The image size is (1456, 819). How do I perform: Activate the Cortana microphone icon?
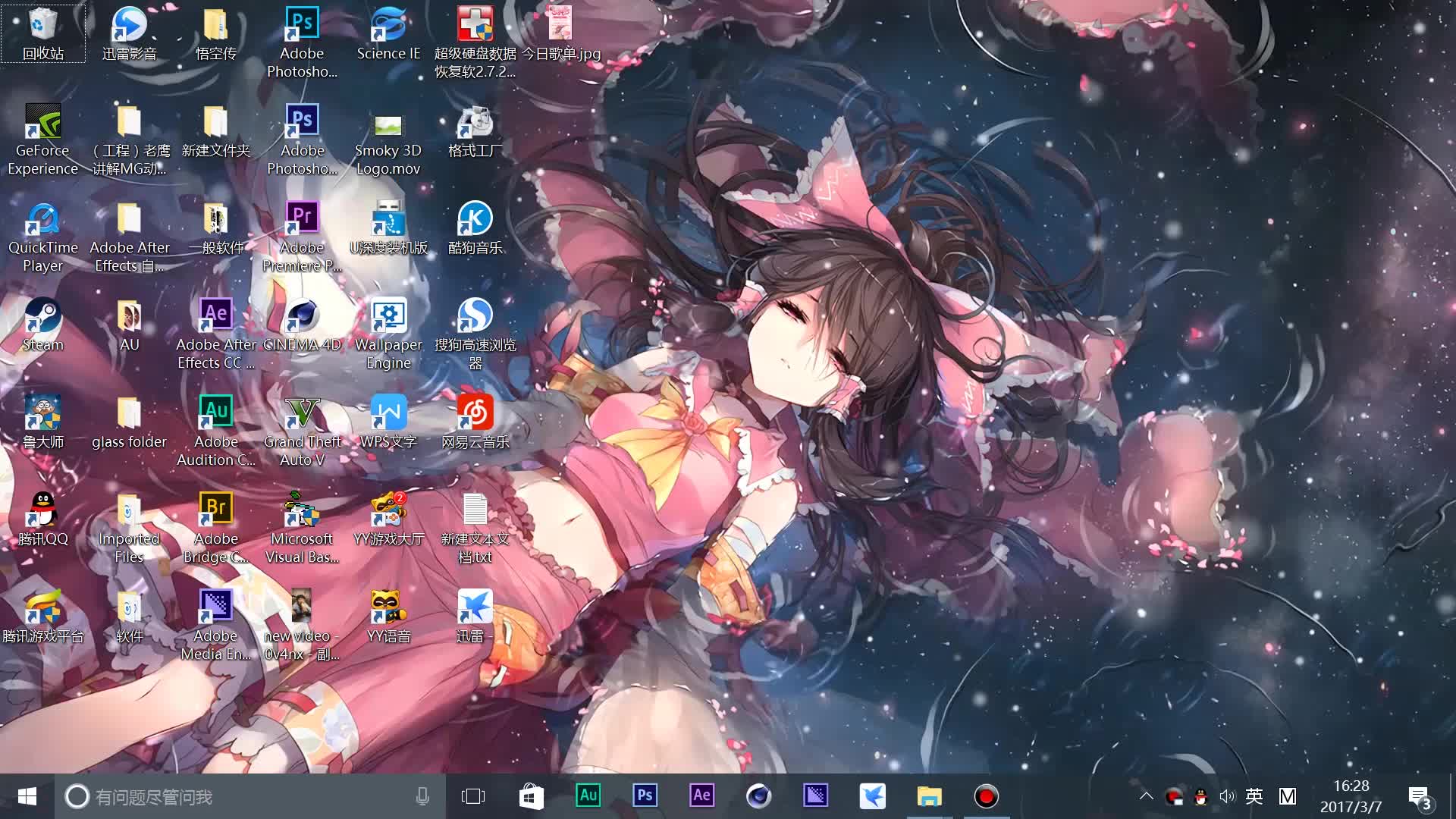coord(422,796)
